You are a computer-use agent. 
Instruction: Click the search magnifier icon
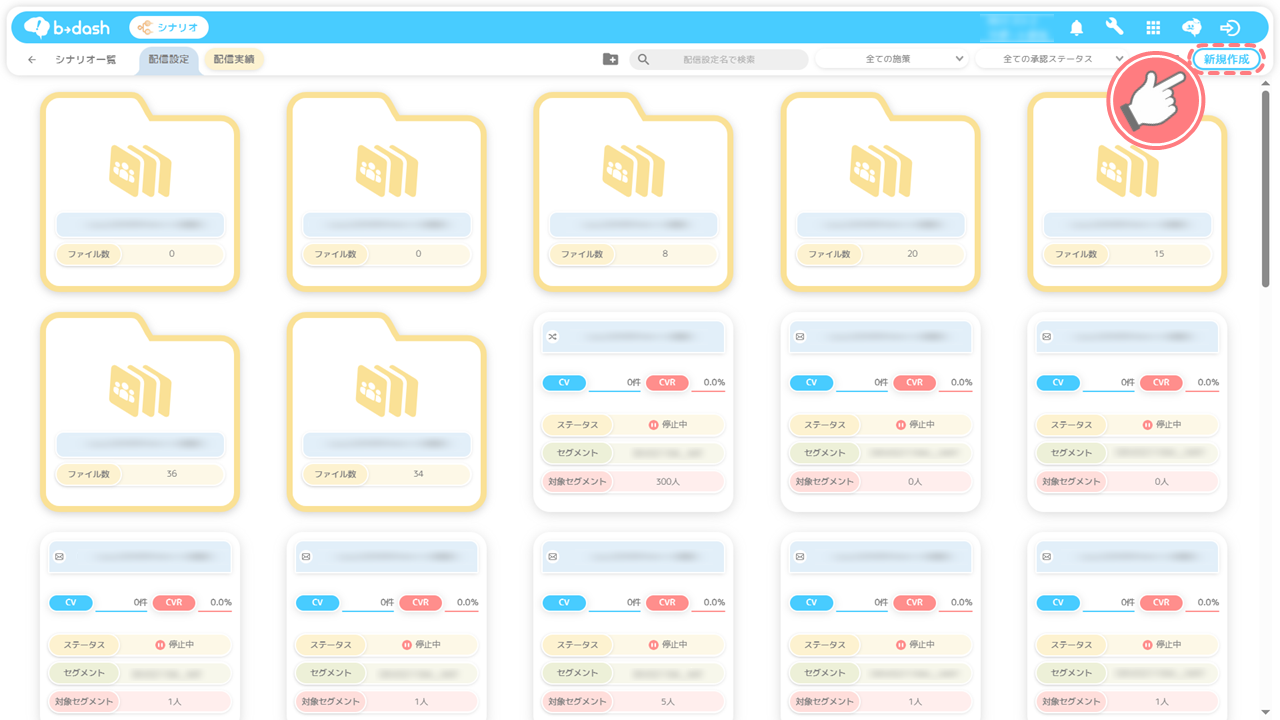coord(644,60)
